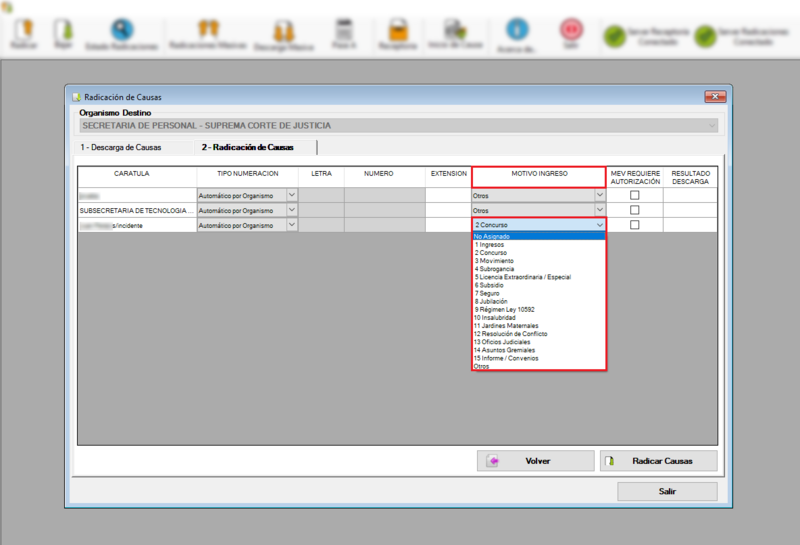
Task: Choose 3 Movimiento in the list
Action: 539,261
